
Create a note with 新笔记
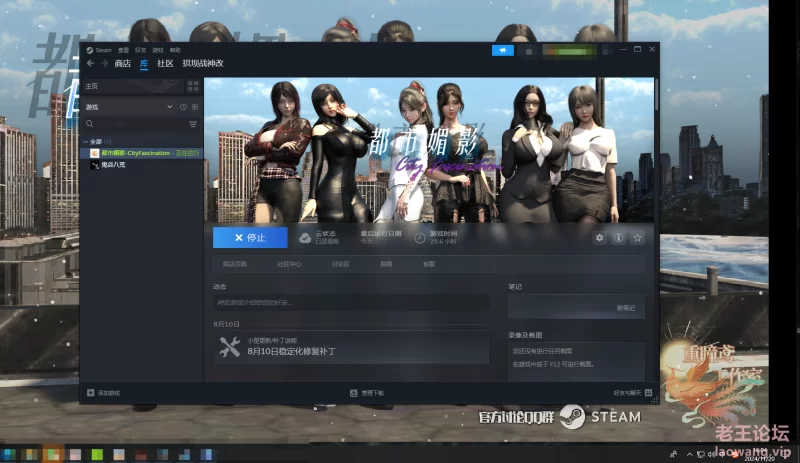point(626,308)
